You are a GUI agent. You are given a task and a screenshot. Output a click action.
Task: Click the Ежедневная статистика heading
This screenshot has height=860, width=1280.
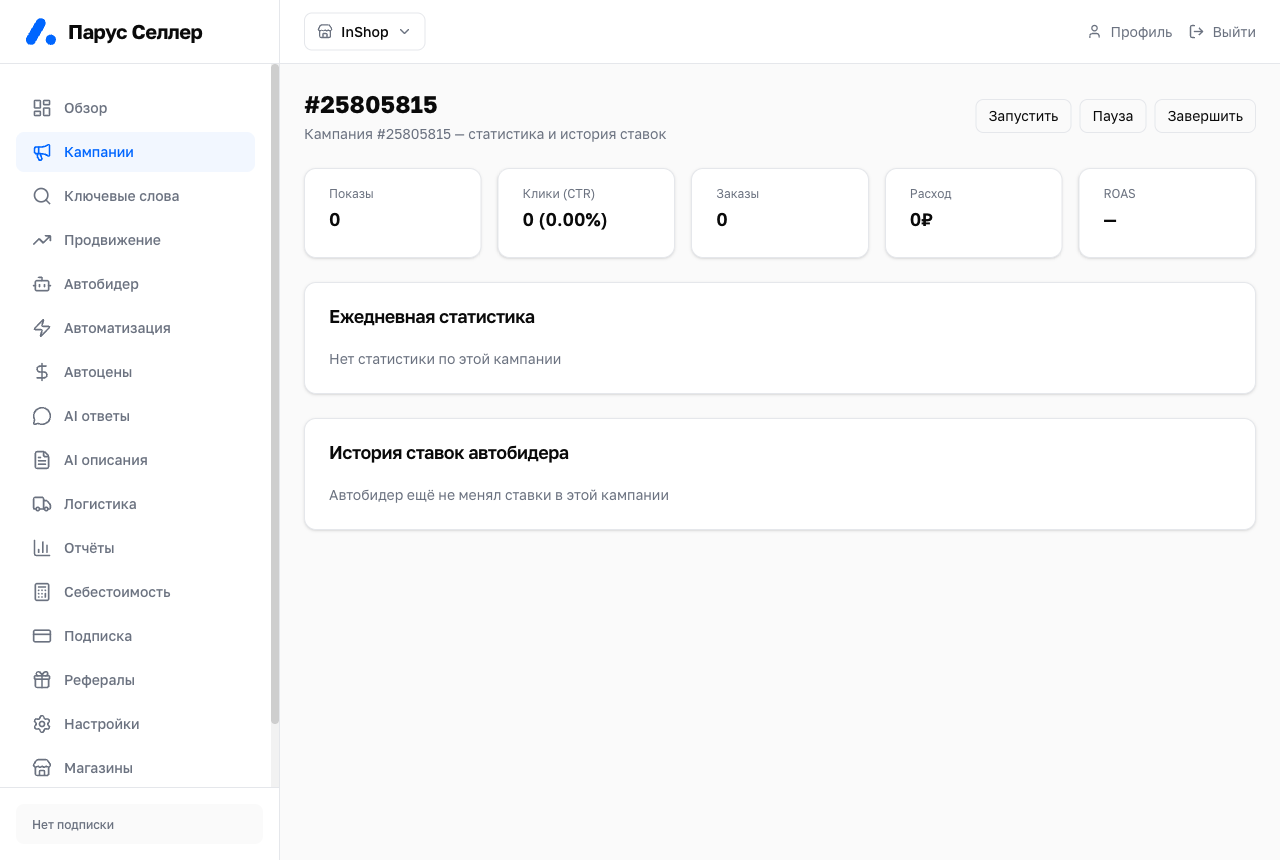coord(432,317)
